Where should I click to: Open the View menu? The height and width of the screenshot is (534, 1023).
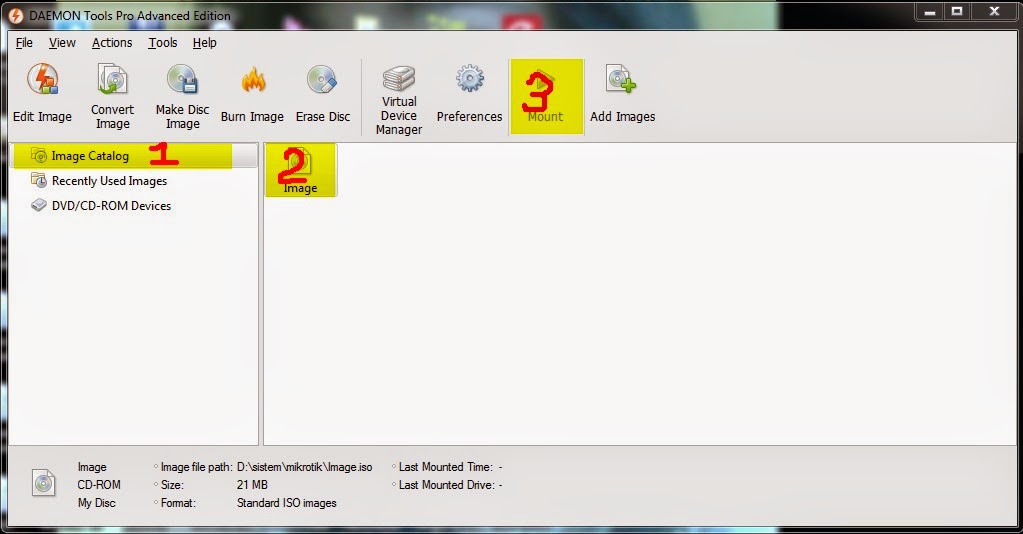[62, 42]
